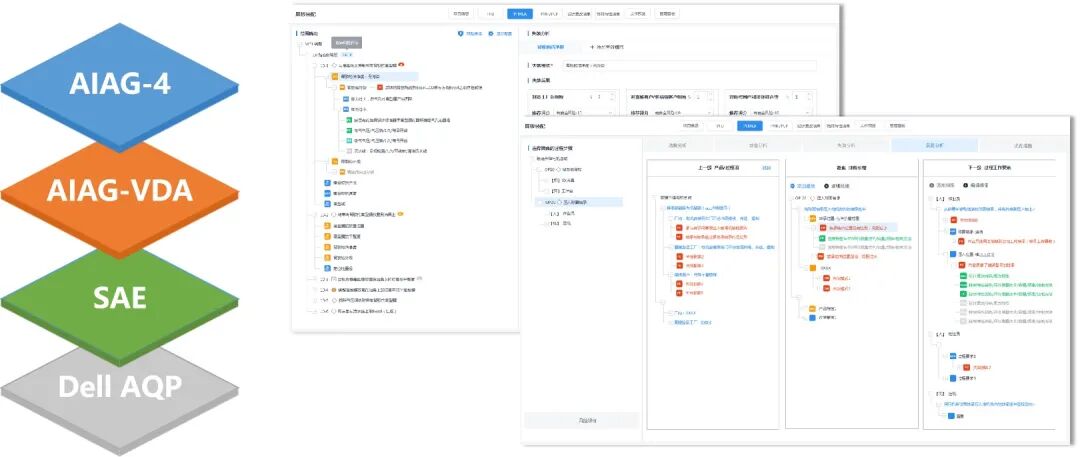Click blue link in first column header, front window
Screen dimensions: 1080x457
766,167
